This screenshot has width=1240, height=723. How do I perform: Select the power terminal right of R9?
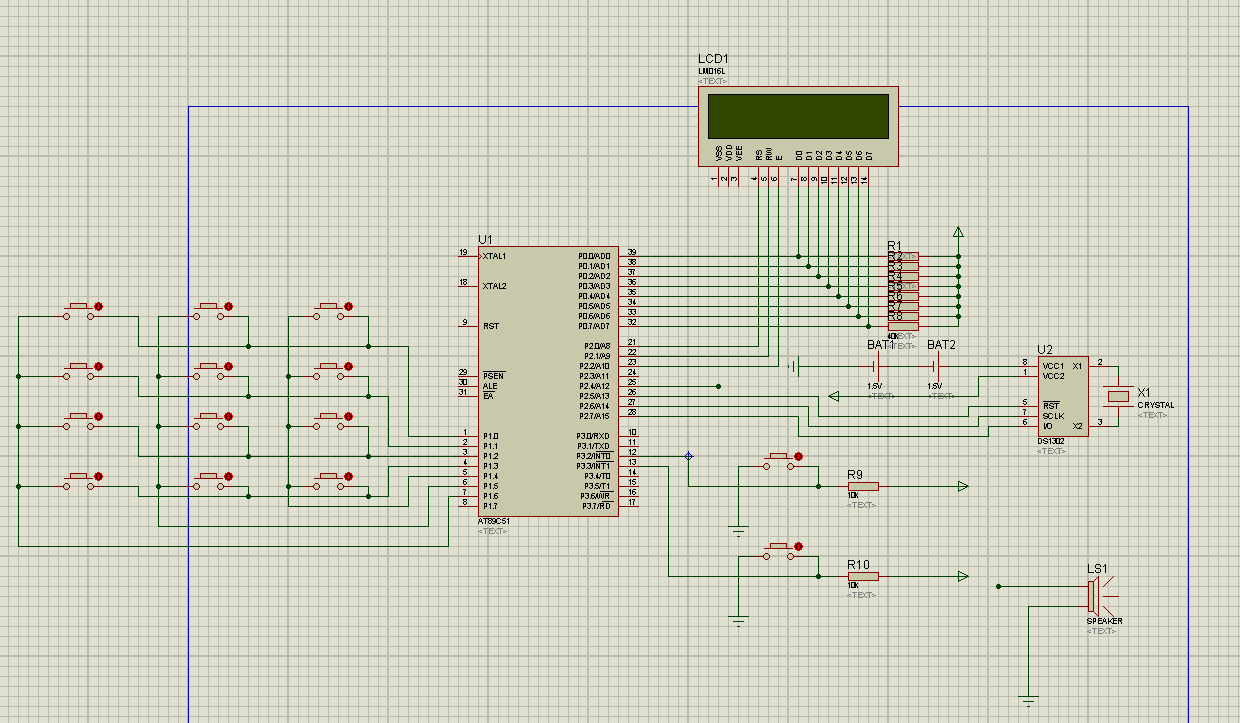[x=962, y=486]
